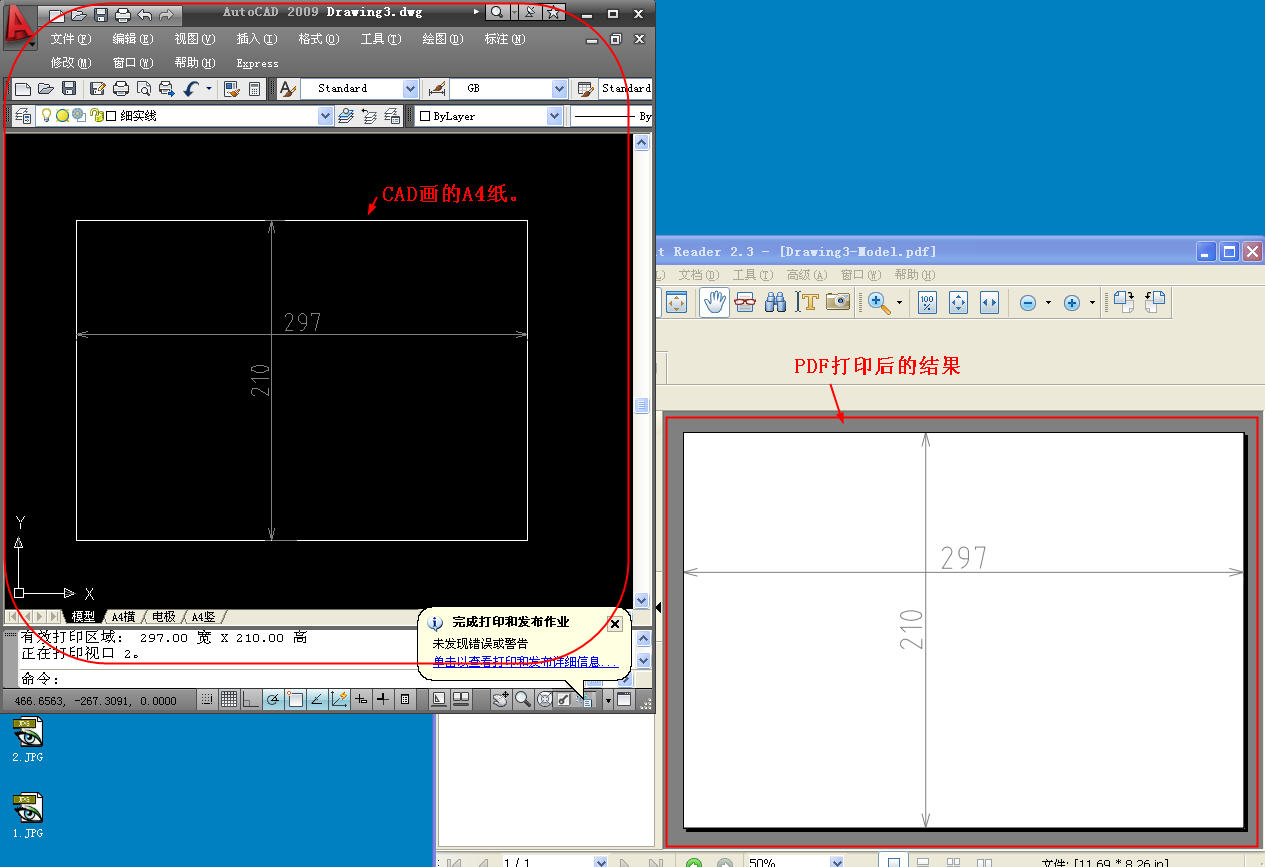Screen dimensions: 1265x867
Task: Open the AutoCAD red A application menu
Action: (19, 26)
